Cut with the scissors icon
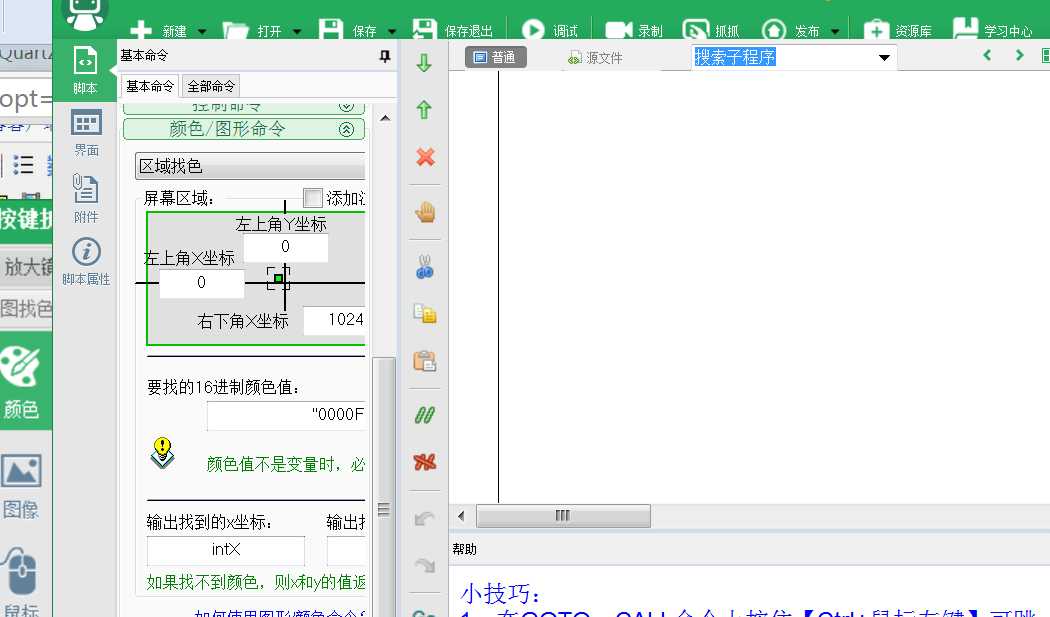The height and width of the screenshot is (617, 1050). coord(425,267)
